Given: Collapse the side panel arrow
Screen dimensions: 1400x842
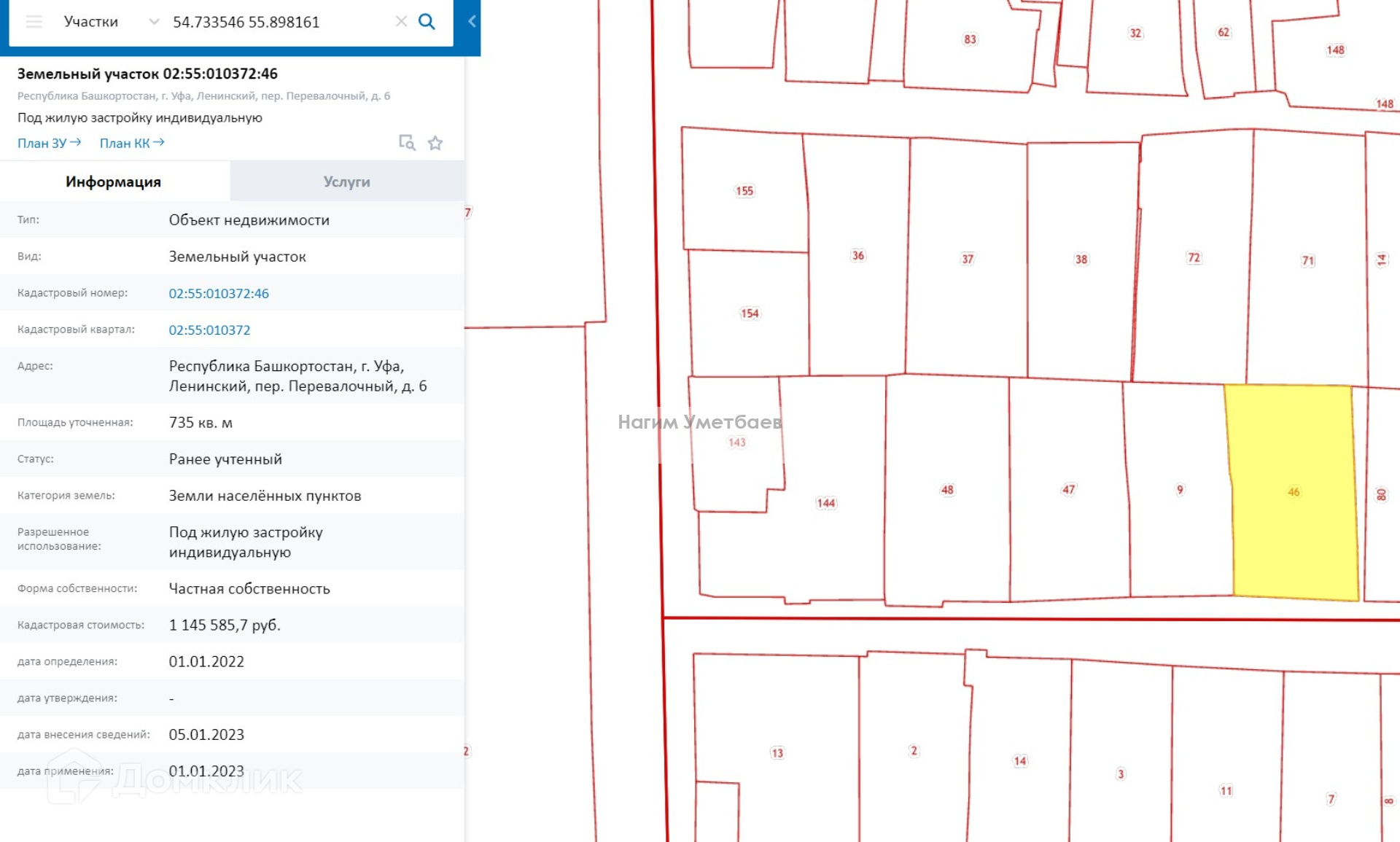Looking at the screenshot, I should click(472, 22).
